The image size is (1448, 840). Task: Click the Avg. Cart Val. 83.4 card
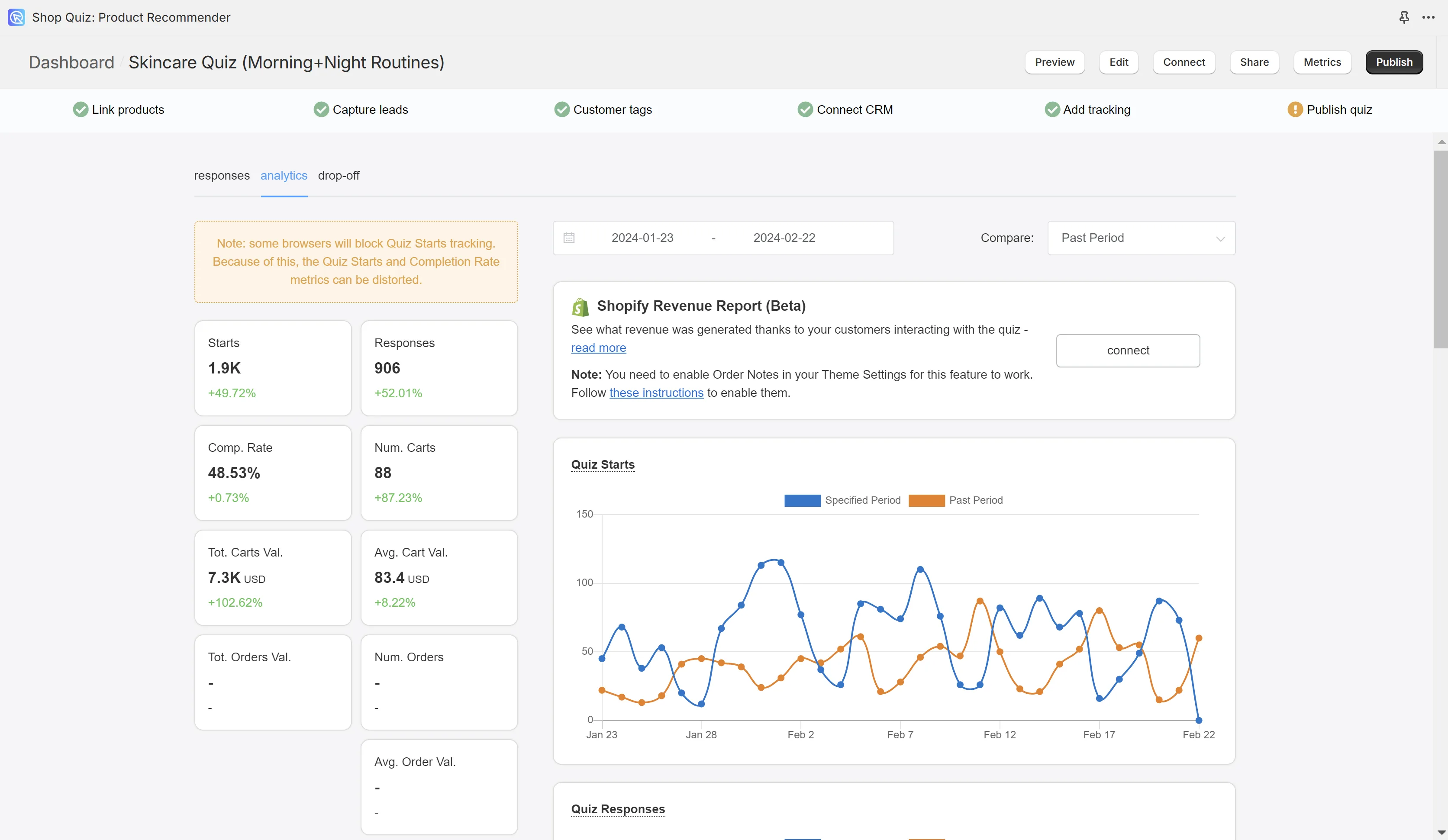pyautogui.click(x=439, y=577)
